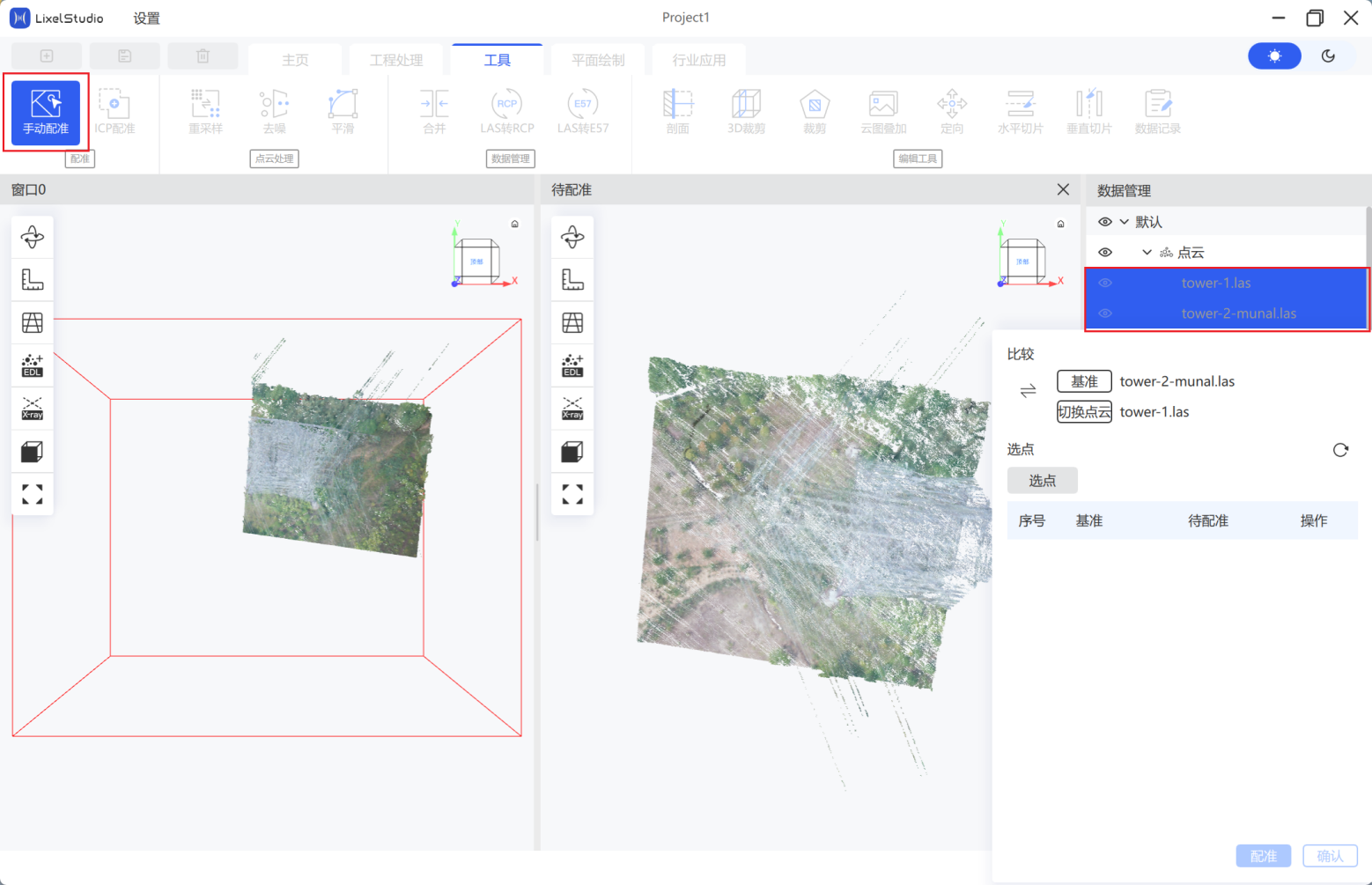Select the 平滑 smoothing tool
1372x885 pixels.
(343, 112)
